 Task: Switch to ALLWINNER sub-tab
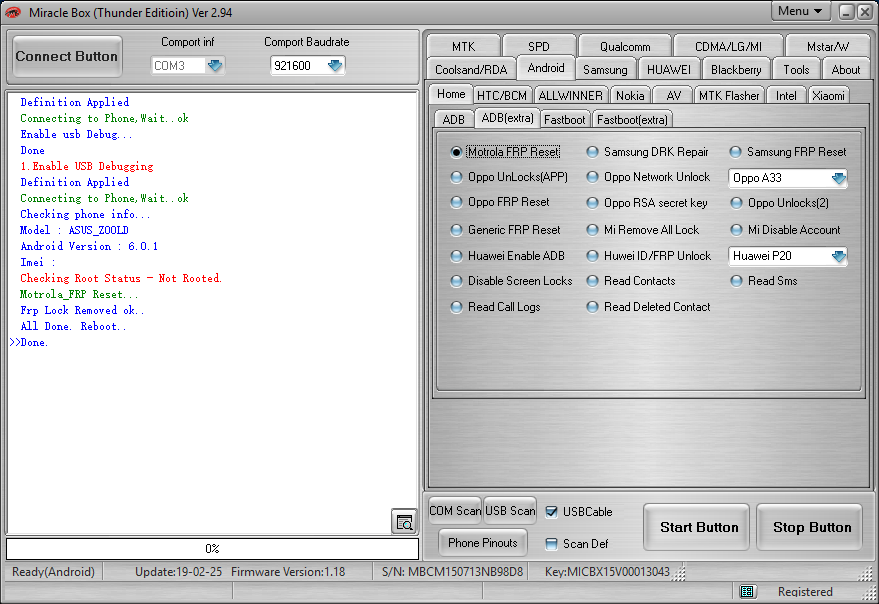(570, 95)
